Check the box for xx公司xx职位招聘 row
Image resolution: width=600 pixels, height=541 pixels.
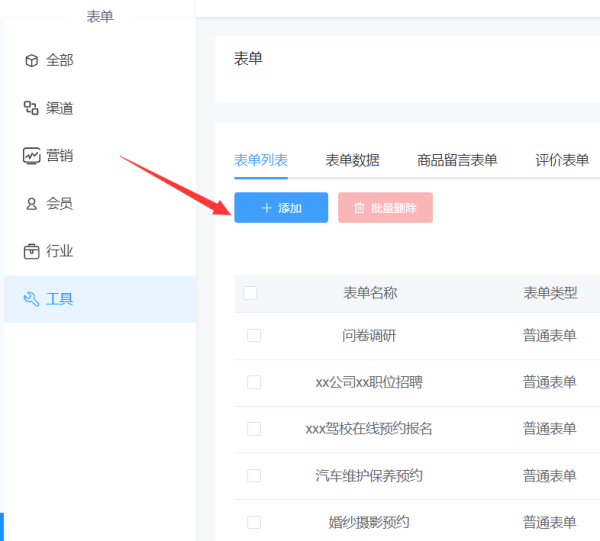click(254, 382)
